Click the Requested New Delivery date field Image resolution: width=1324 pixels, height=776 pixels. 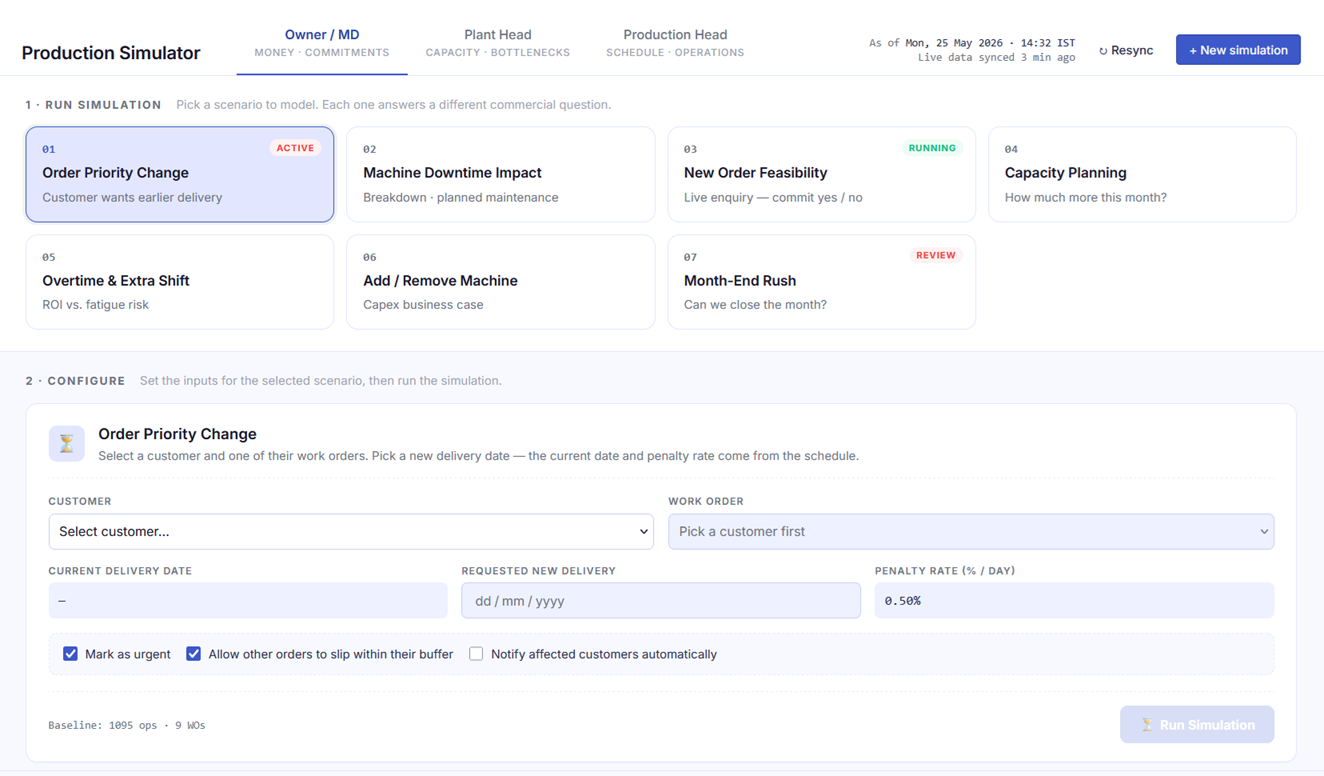[661, 601]
